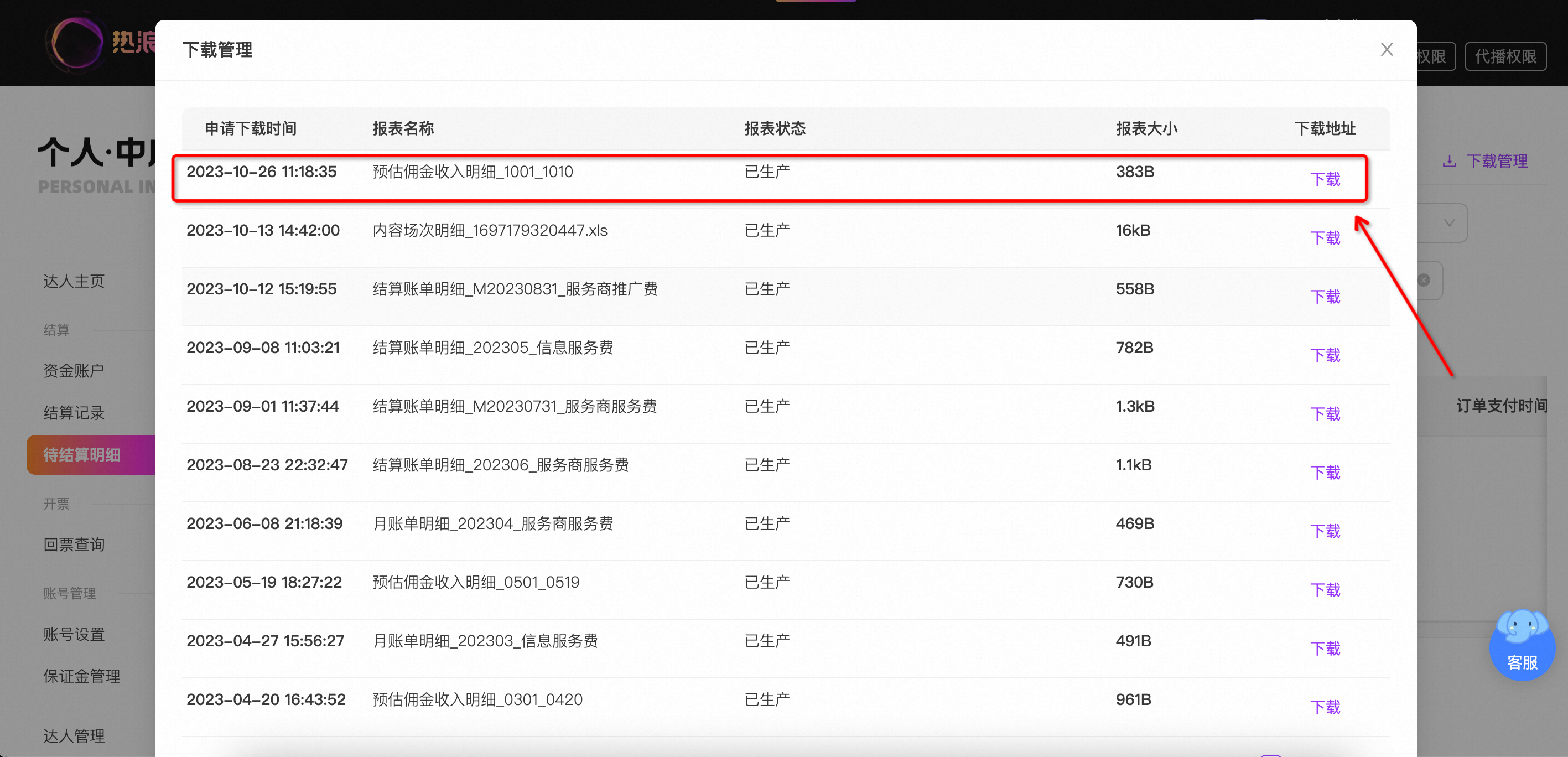Open 结算记录 in the sidebar
The image size is (1568, 757).
pos(74,413)
